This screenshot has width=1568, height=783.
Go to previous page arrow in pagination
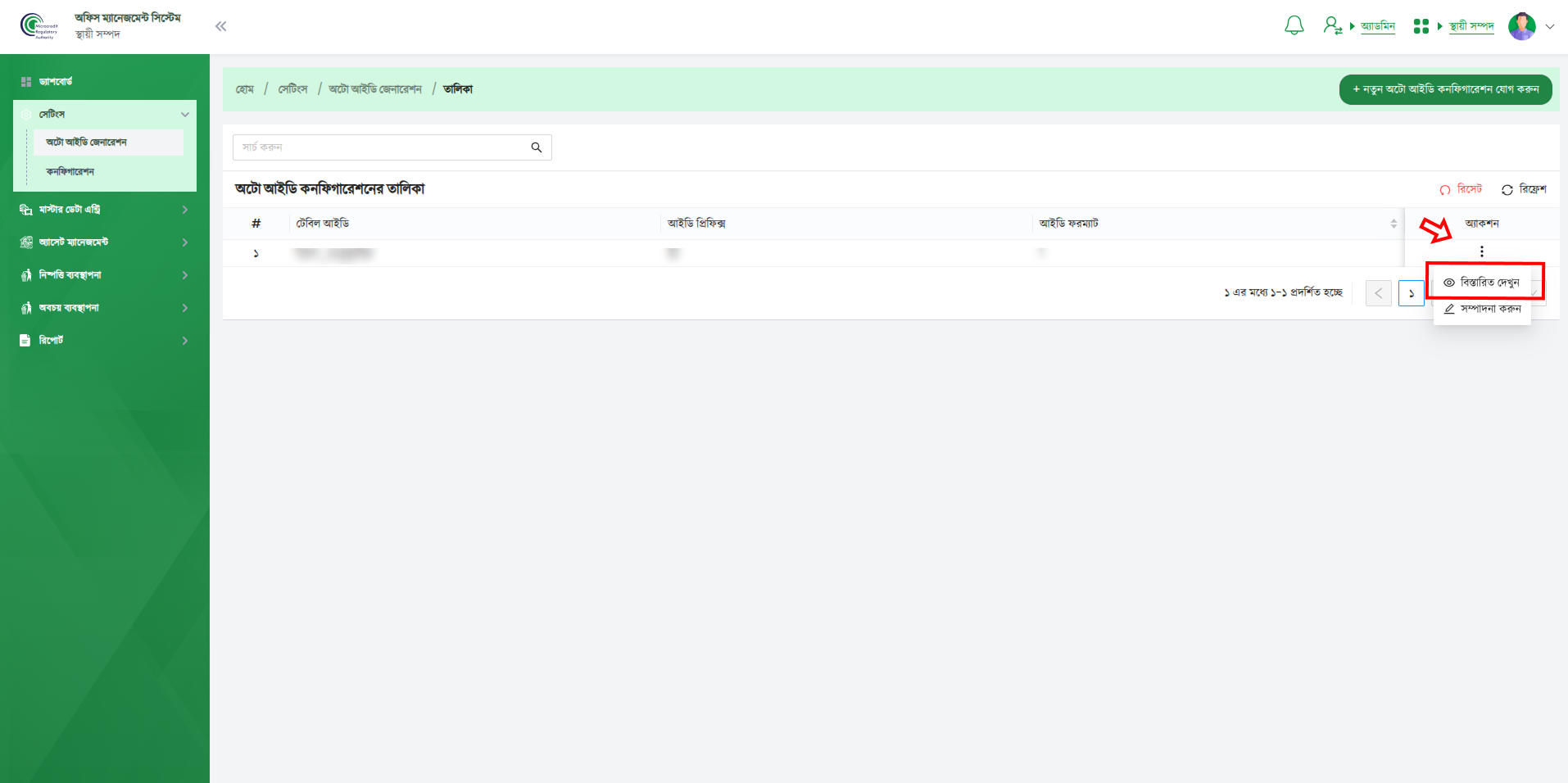1378,293
